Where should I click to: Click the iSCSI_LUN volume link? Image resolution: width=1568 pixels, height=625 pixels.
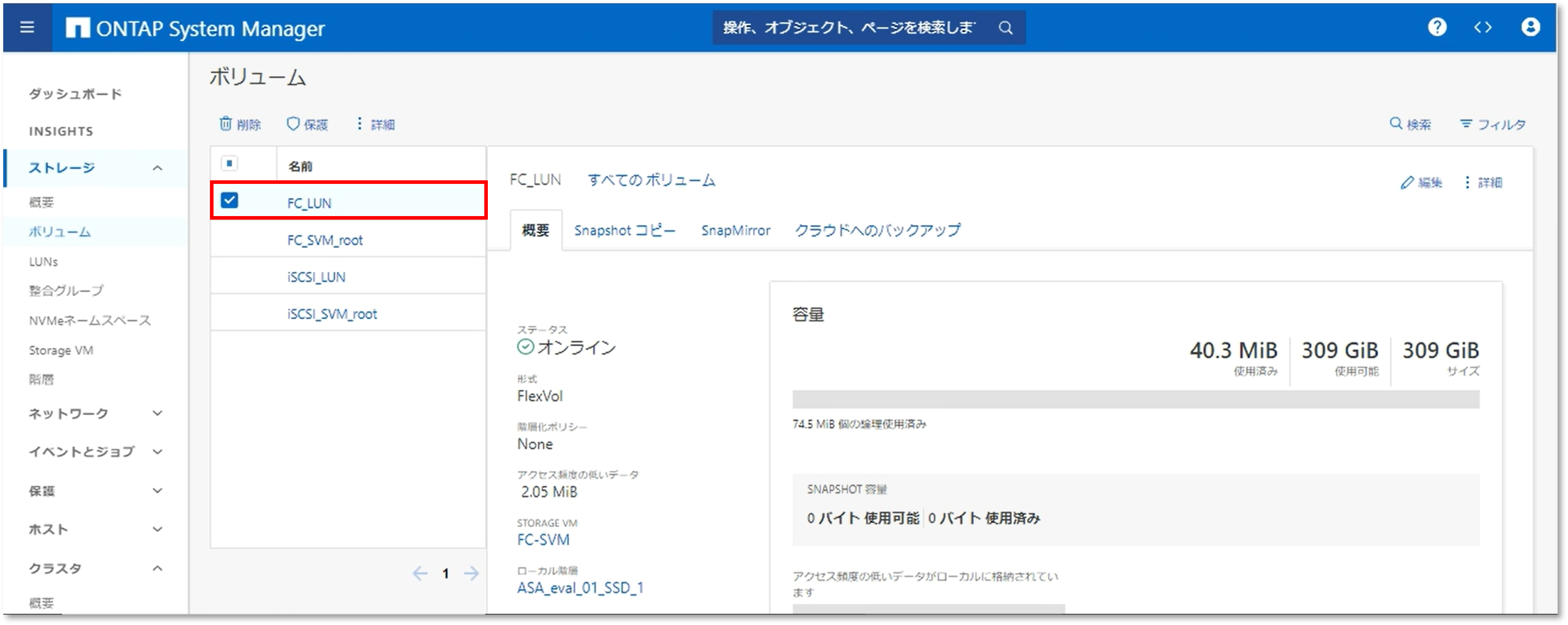[x=316, y=278]
